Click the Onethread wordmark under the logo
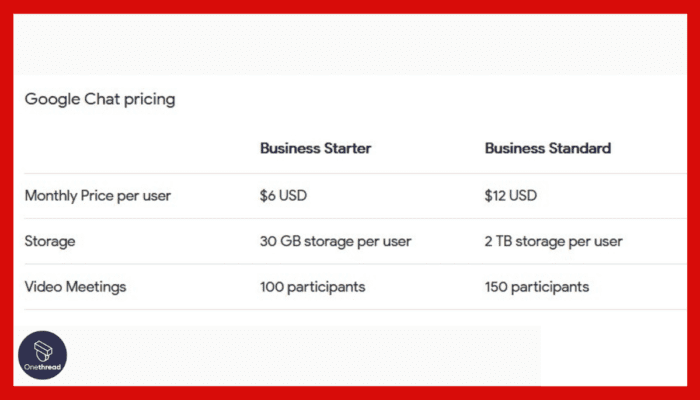 [43, 367]
